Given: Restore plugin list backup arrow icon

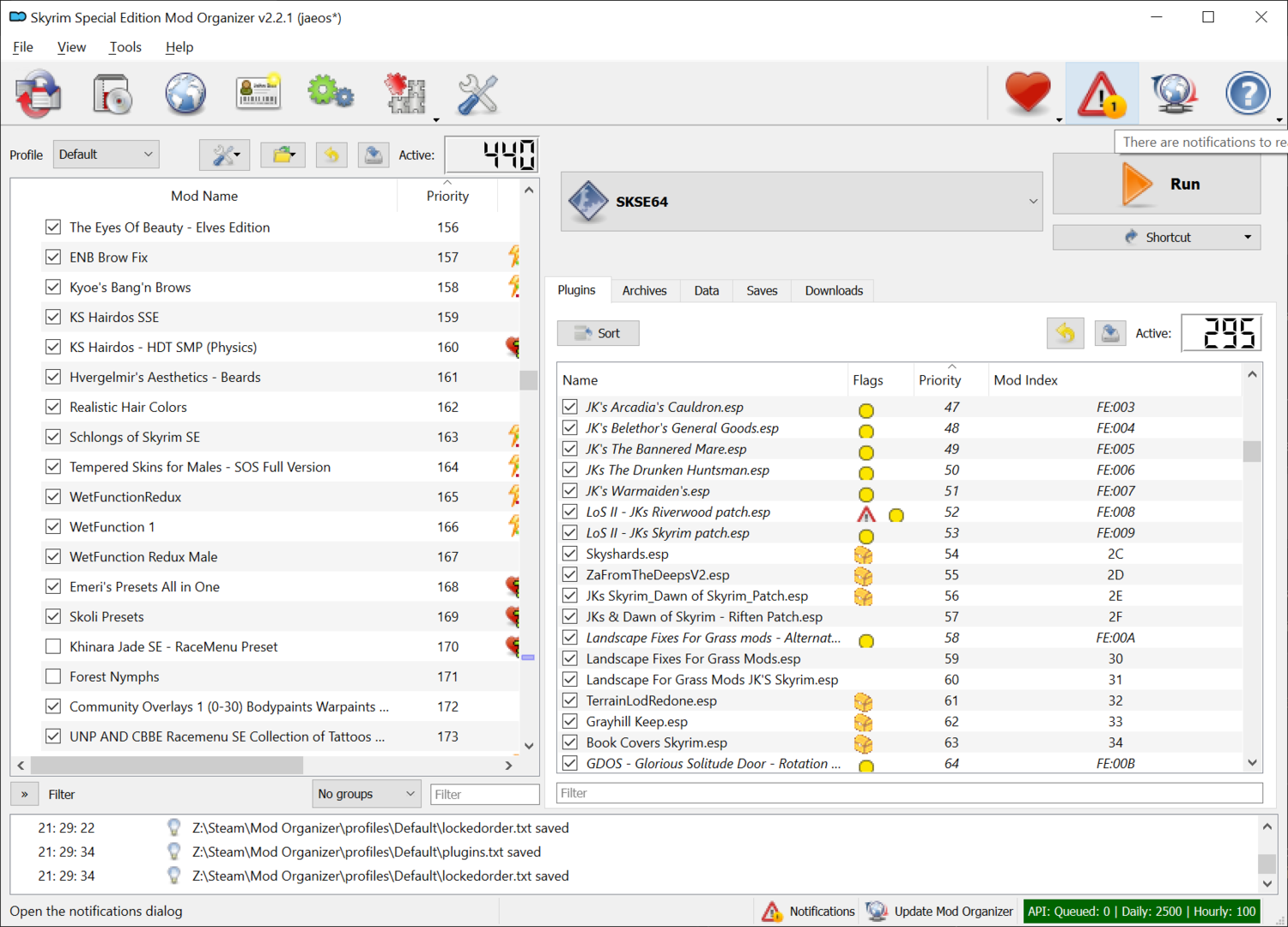Looking at the screenshot, I should click(1066, 333).
